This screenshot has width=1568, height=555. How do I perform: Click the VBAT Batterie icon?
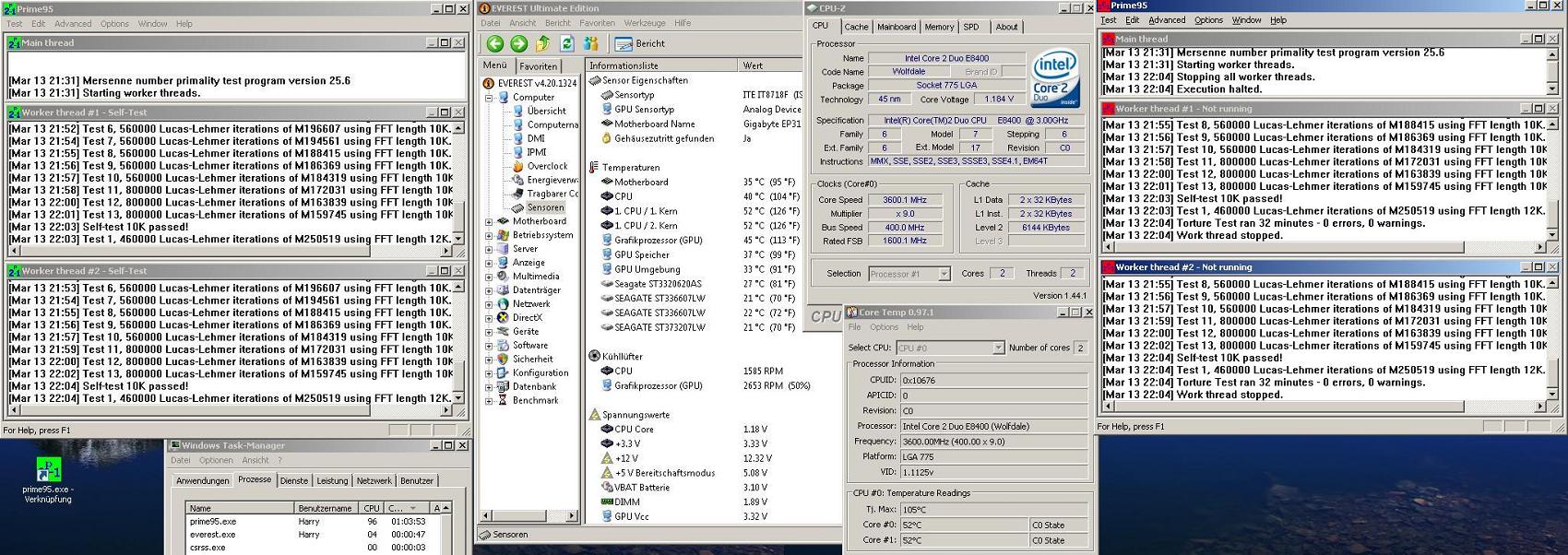tap(606, 487)
